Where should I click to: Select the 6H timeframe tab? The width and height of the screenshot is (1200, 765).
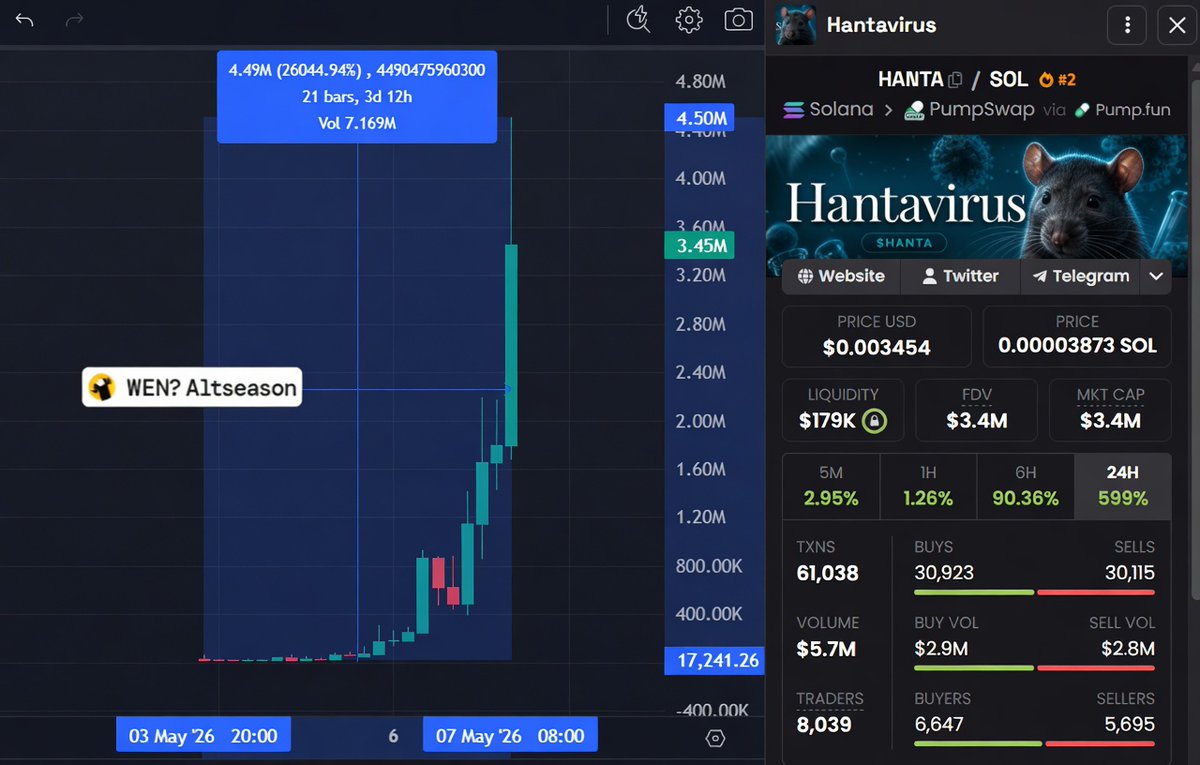1025,486
